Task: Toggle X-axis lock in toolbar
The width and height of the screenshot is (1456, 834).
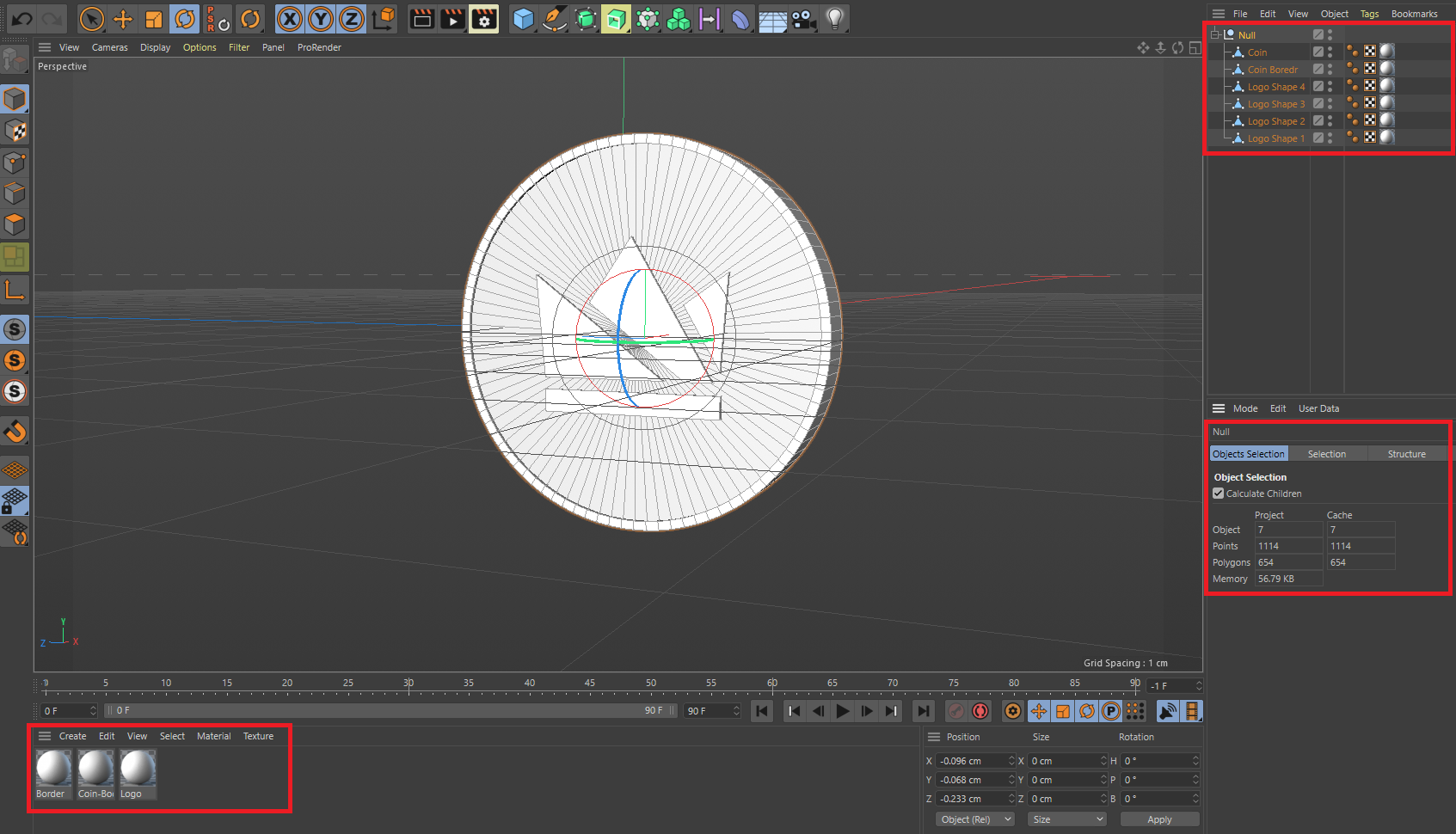Action: point(290,19)
